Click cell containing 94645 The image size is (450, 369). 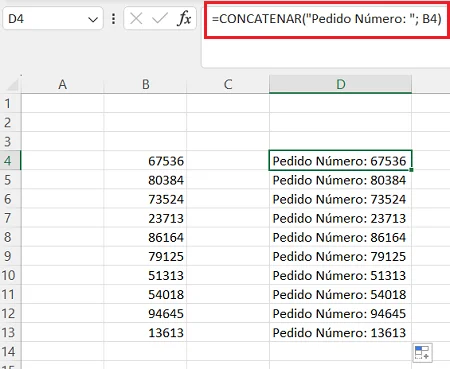145,313
